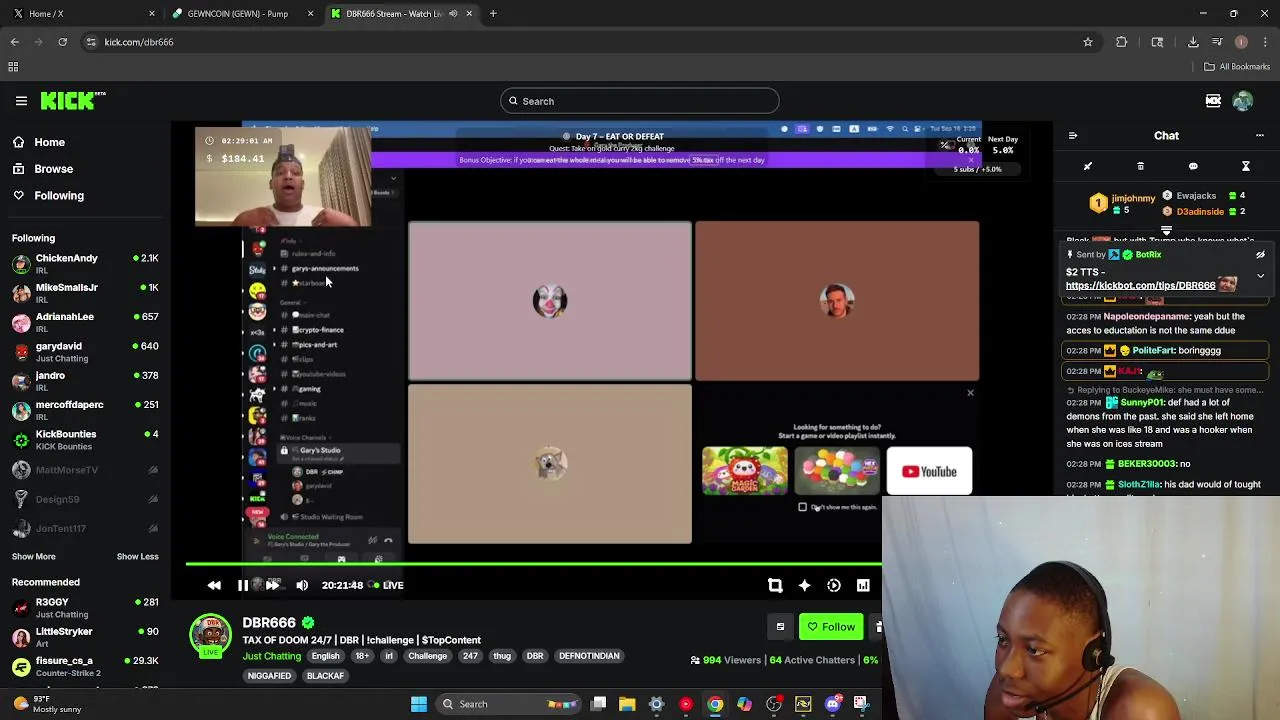1280x720 pixels.
Task: Open ChickenAndy channel in Following list
Action: pyautogui.click(x=85, y=264)
